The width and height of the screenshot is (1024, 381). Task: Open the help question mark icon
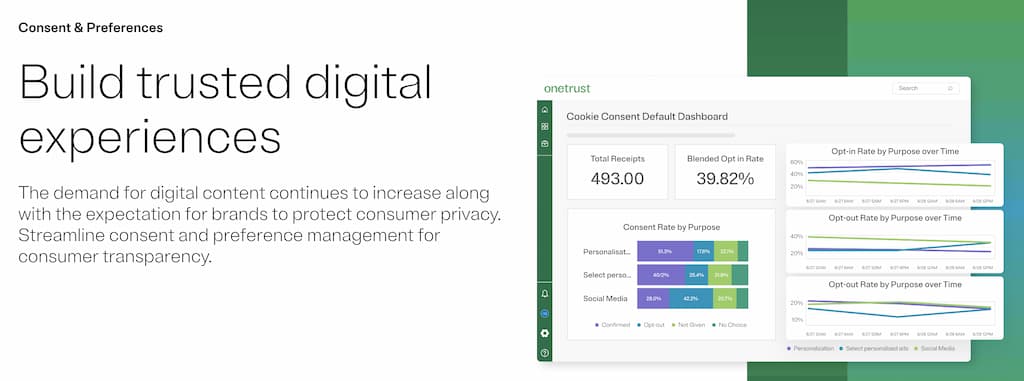pyautogui.click(x=545, y=353)
